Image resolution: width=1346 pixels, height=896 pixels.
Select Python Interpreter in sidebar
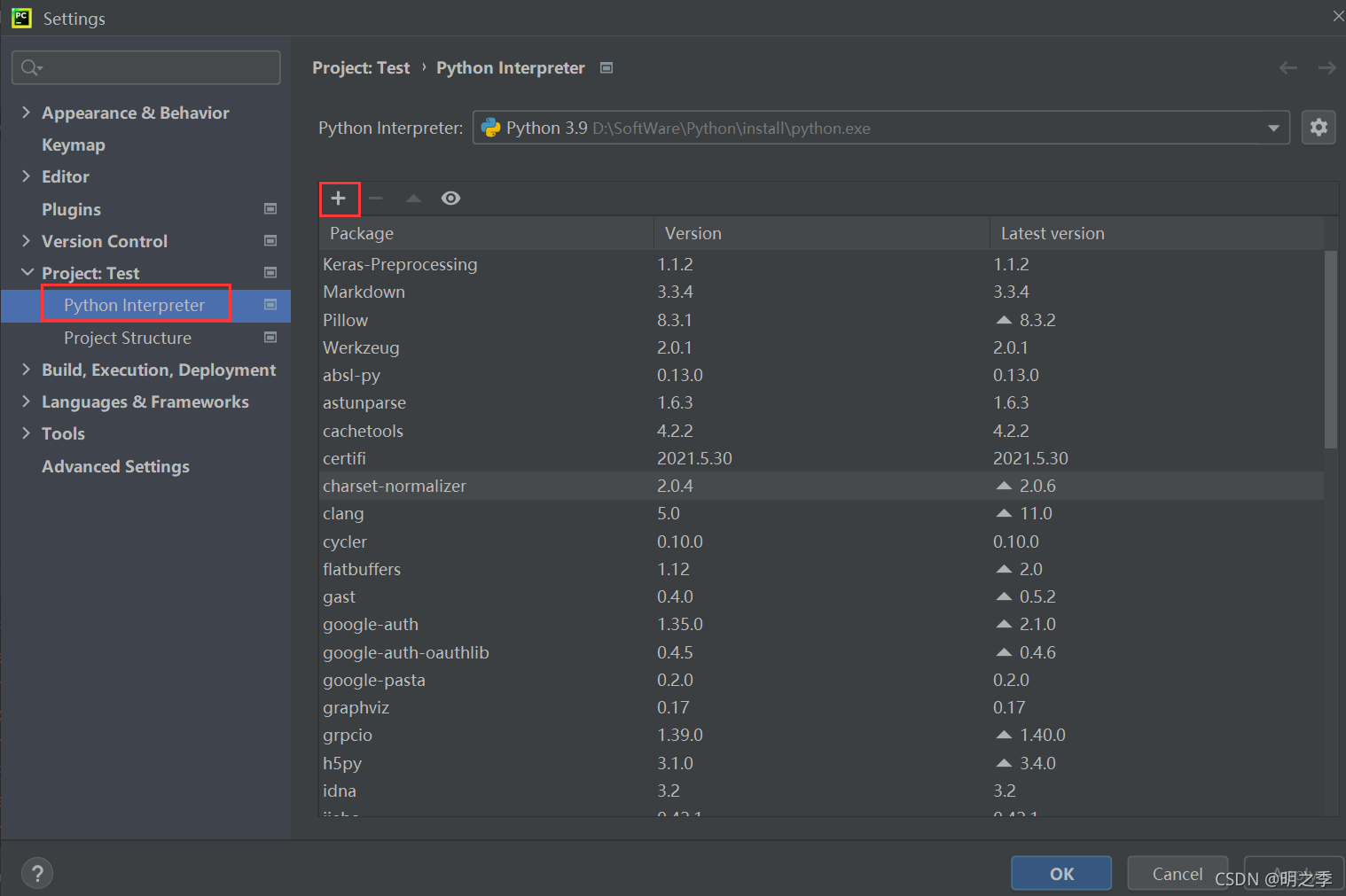(x=134, y=305)
